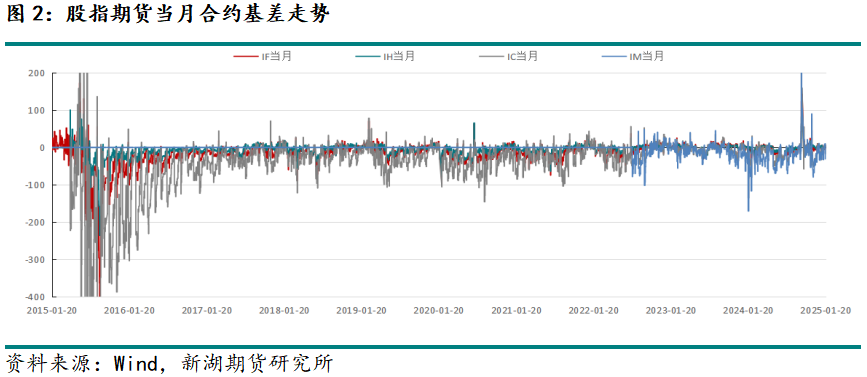This screenshot has width=867, height=377.
Task: Click the x-axis date 2022-01-20
Action: tap(594, 310)
